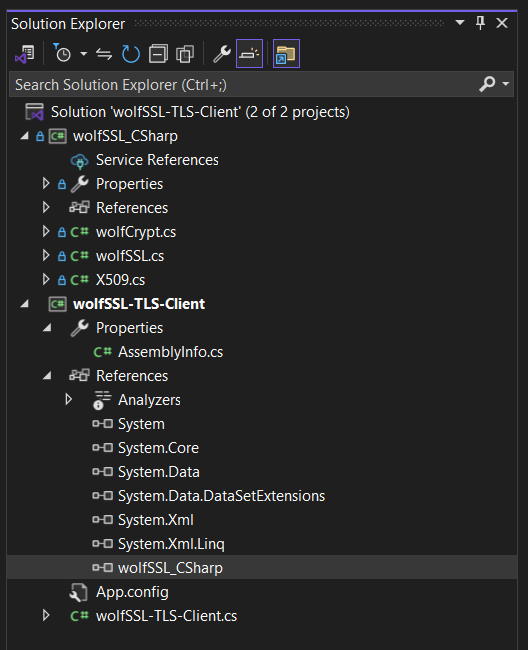Click the solution icon beside Solution node
528x650 pixels.
[34, 112]
